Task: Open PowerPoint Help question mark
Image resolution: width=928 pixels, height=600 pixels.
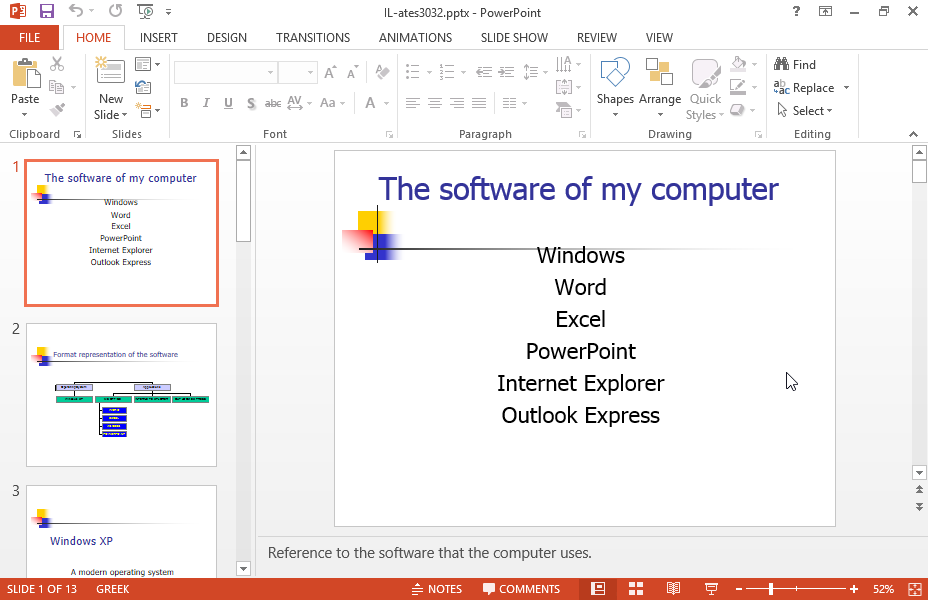Action: pos(796,11)
